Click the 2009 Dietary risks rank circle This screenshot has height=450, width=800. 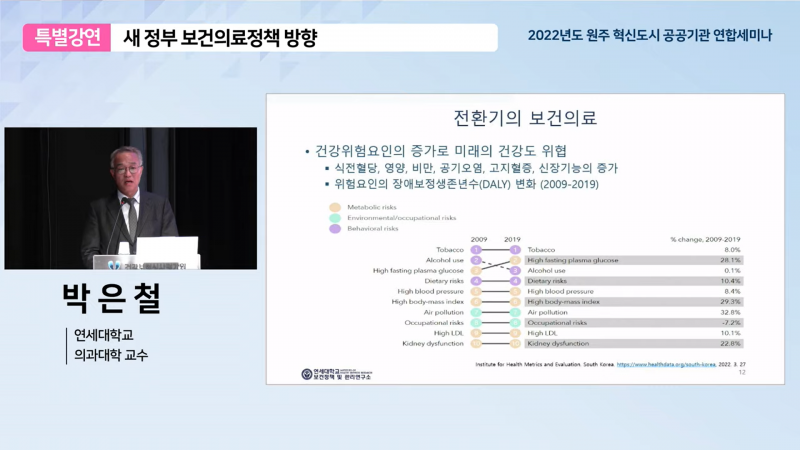coord(476,281)
